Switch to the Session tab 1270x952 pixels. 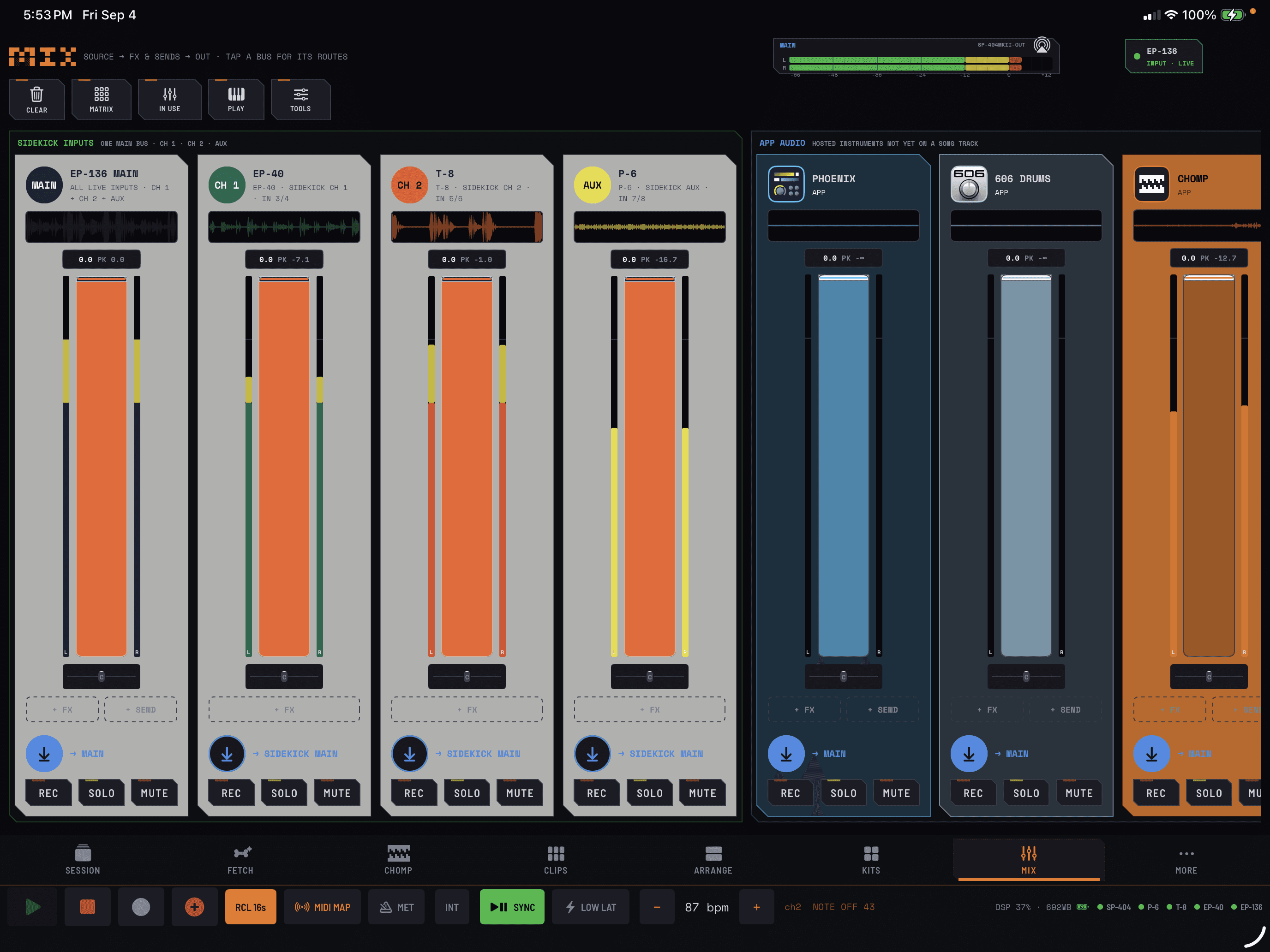[83, 859]
